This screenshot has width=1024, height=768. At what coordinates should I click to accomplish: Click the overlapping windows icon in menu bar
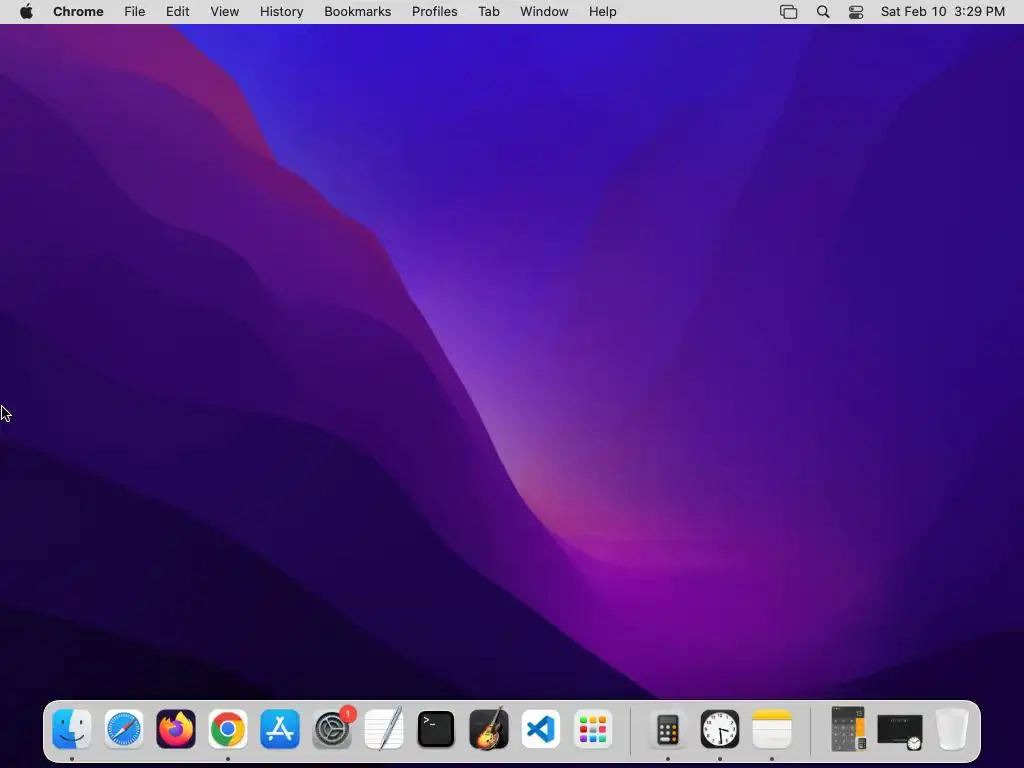[788, 12]
